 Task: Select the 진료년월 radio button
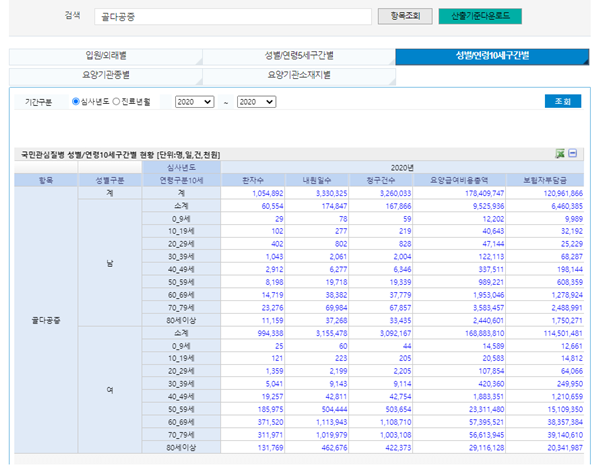(116, 101)
